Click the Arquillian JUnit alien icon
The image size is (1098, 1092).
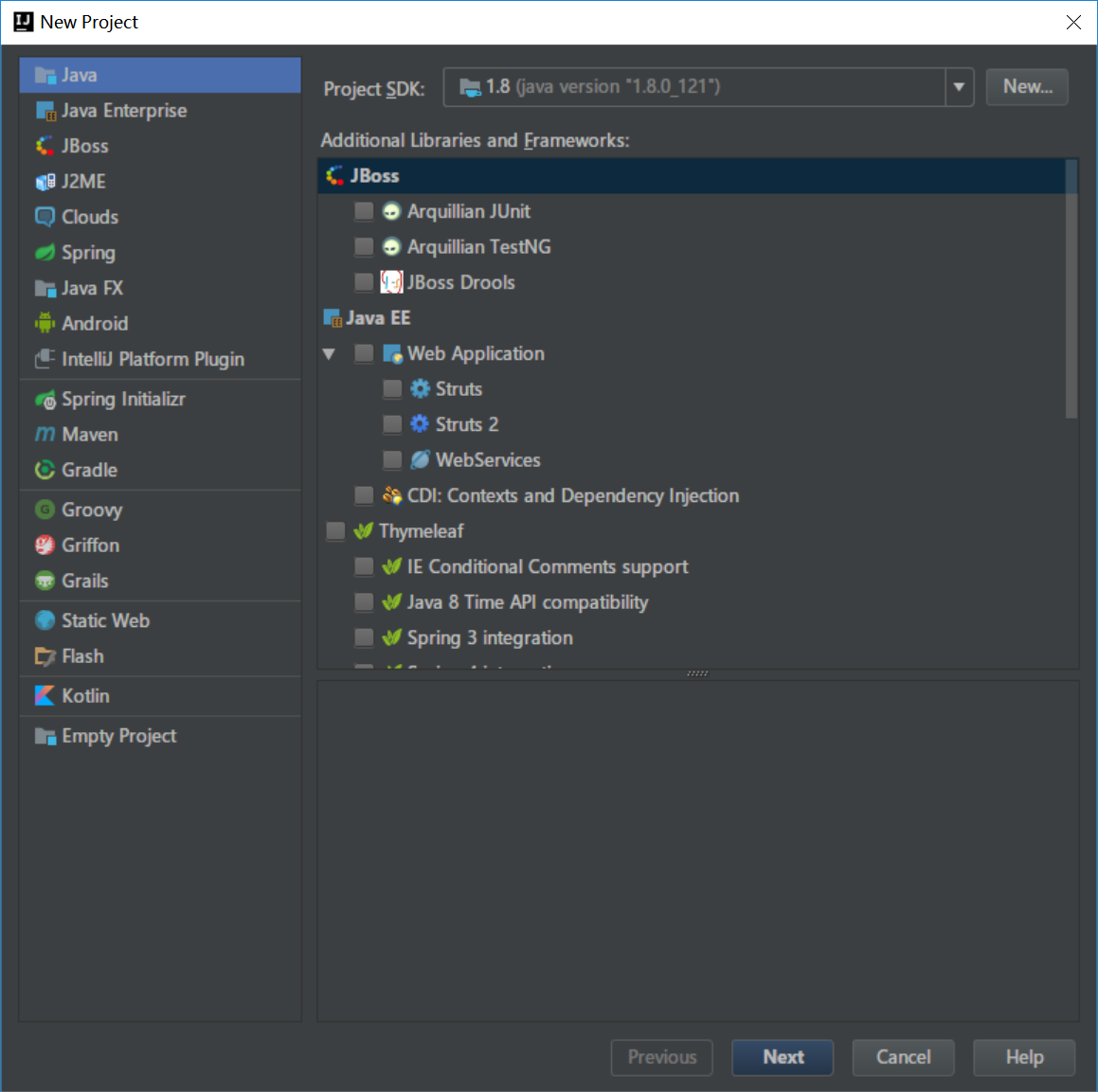coord(391,210)
